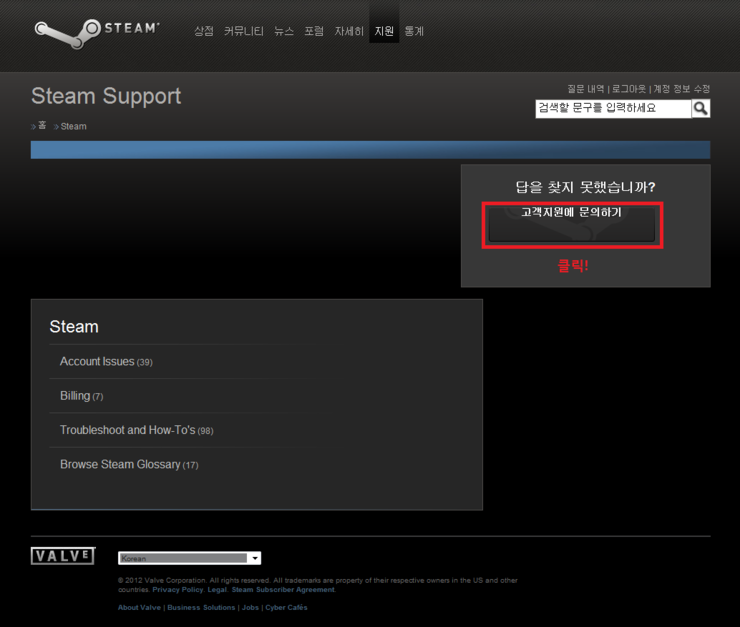This screenshot has height=627, width=740.
Task: Click the Privacy Policy link
Action: click(x=178, y=590)
